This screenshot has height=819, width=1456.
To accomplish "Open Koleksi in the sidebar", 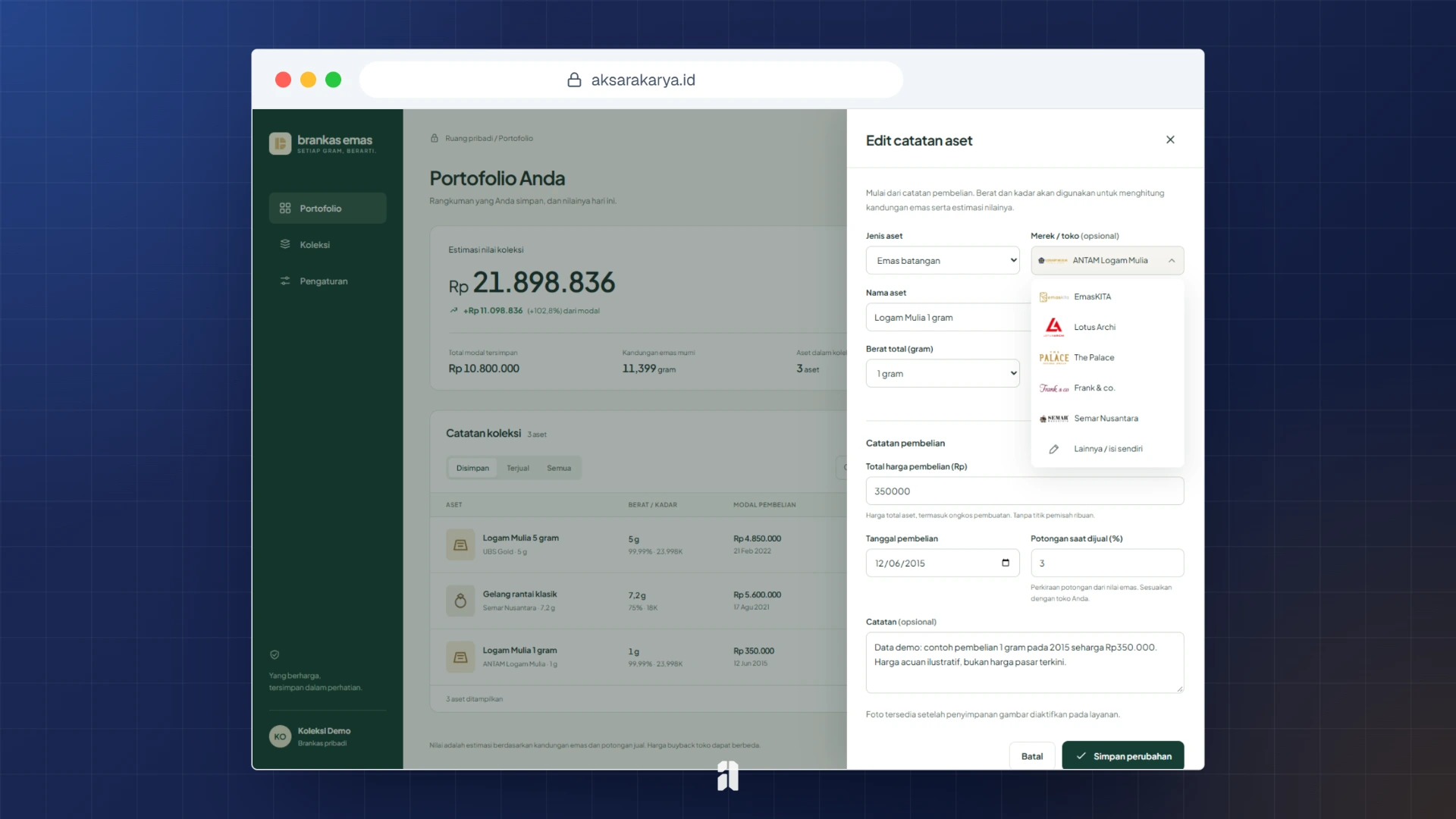I will coord(328,244).
